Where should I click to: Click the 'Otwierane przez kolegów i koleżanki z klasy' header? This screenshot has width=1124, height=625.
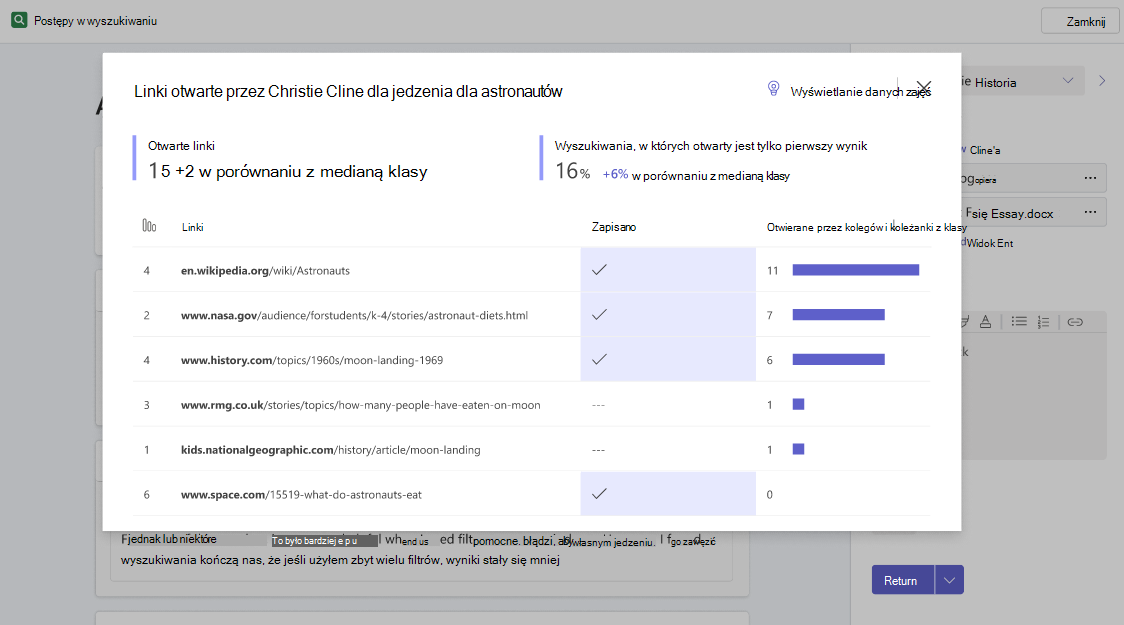867,227
